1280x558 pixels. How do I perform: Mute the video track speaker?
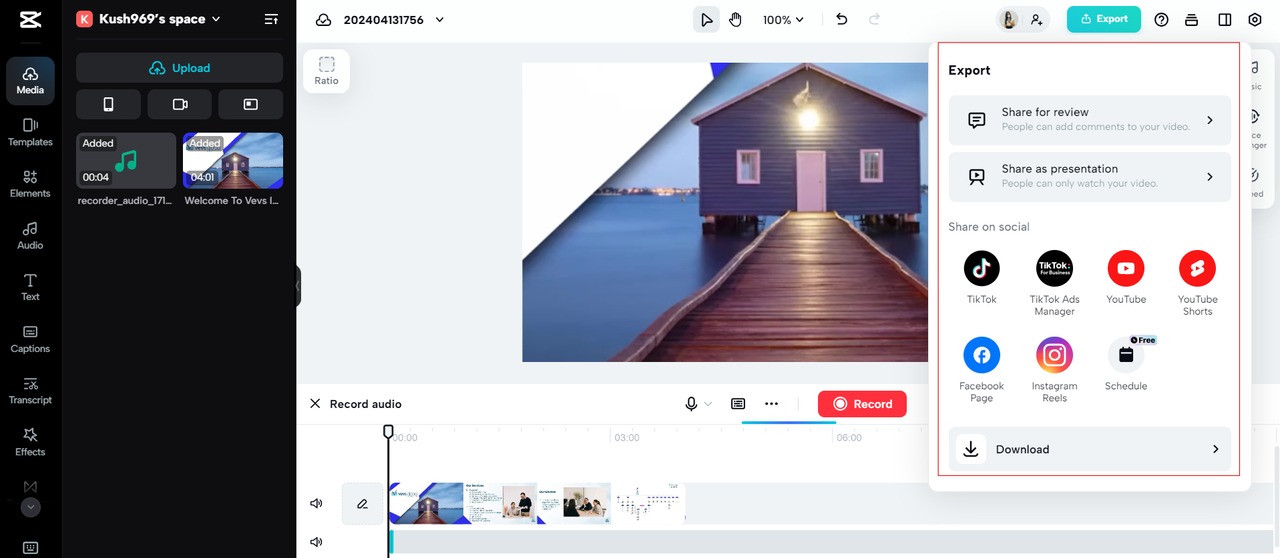tap(316, 504)
